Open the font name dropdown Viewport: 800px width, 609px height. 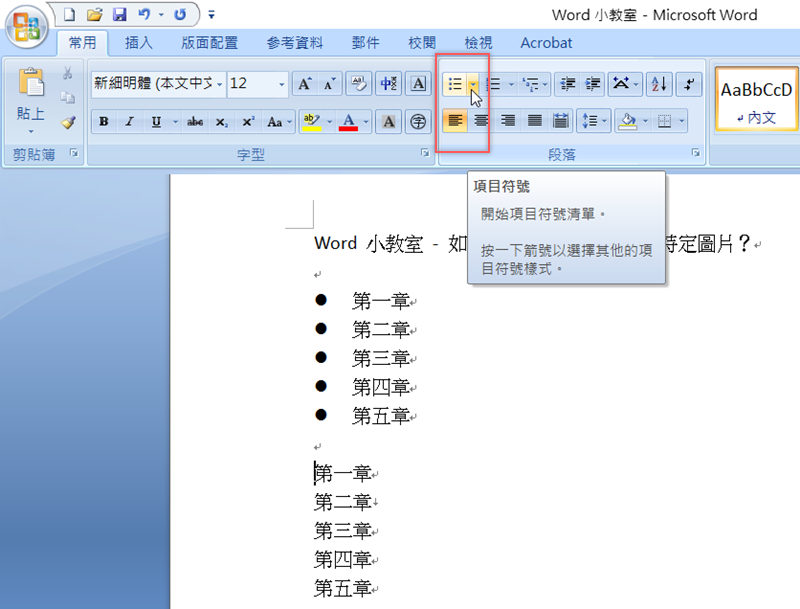pyautogui.click(x=219, y=84)
